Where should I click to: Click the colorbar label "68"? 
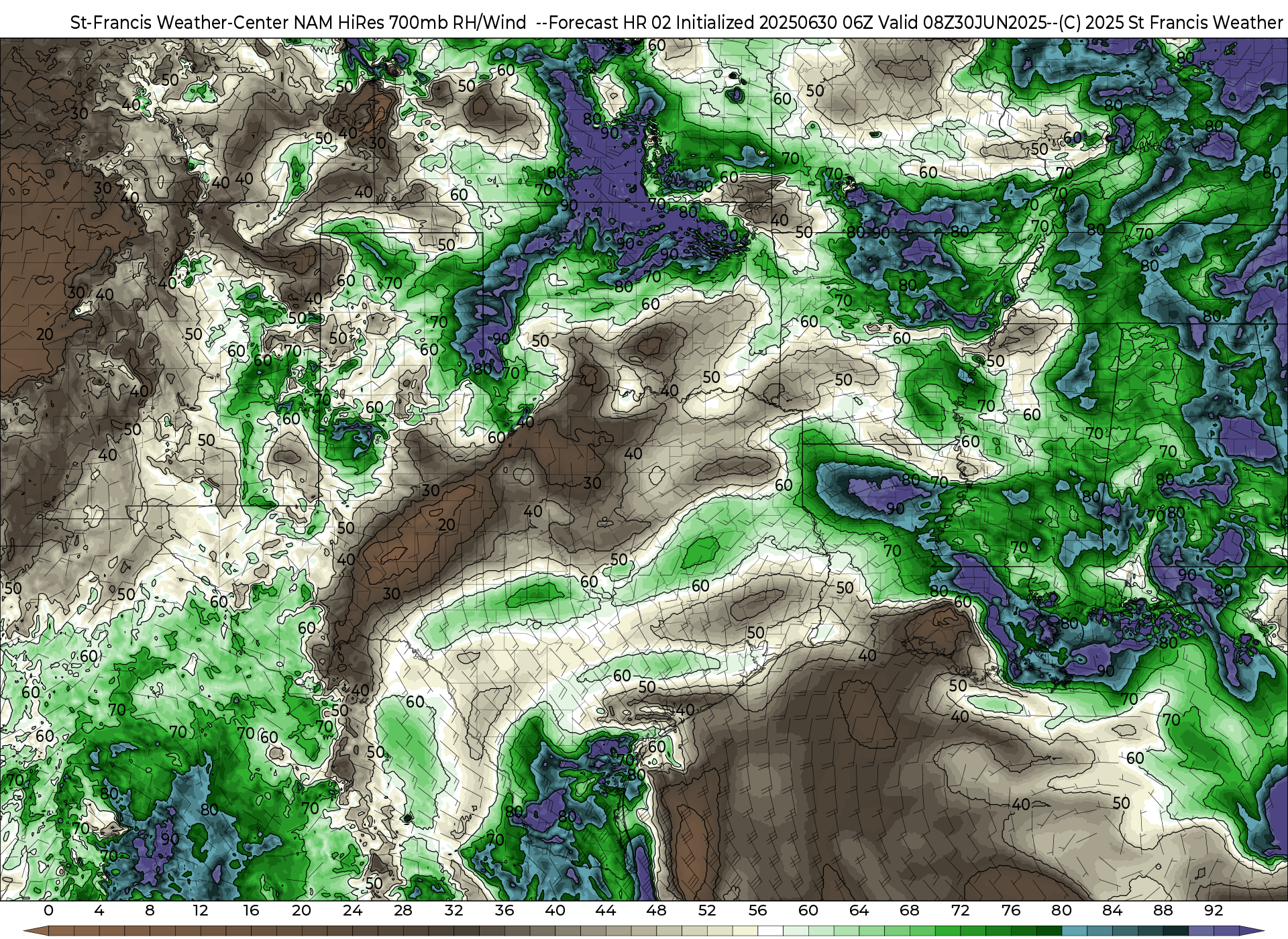(x=910, y=910)
